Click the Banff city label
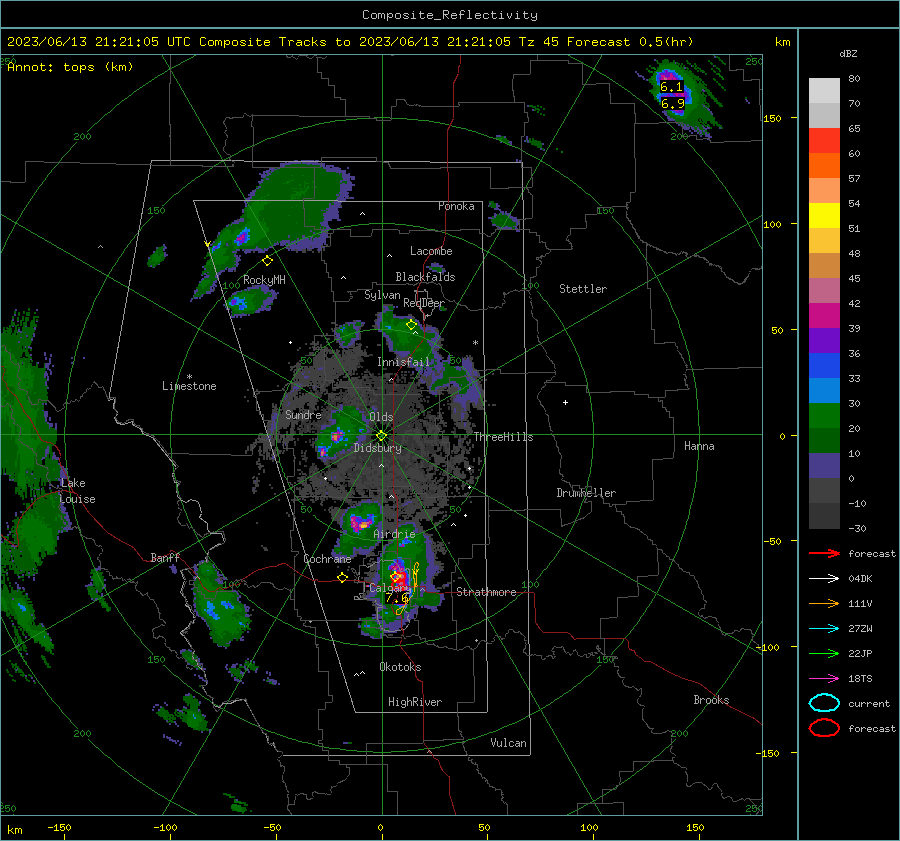Viewport: 900px width, 841px height. (x=165, y=557)
